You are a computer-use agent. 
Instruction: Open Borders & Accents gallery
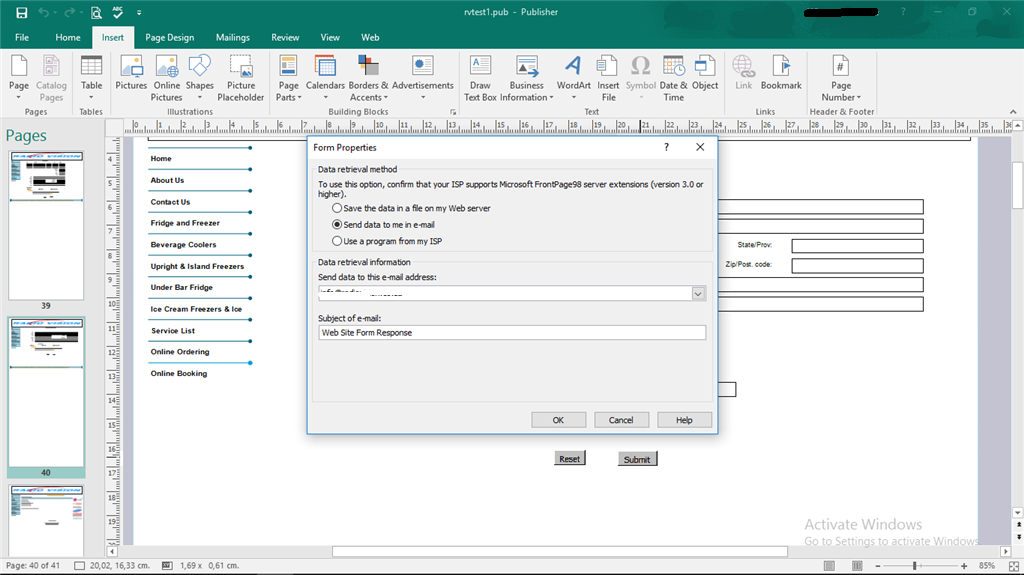[368, 78]
